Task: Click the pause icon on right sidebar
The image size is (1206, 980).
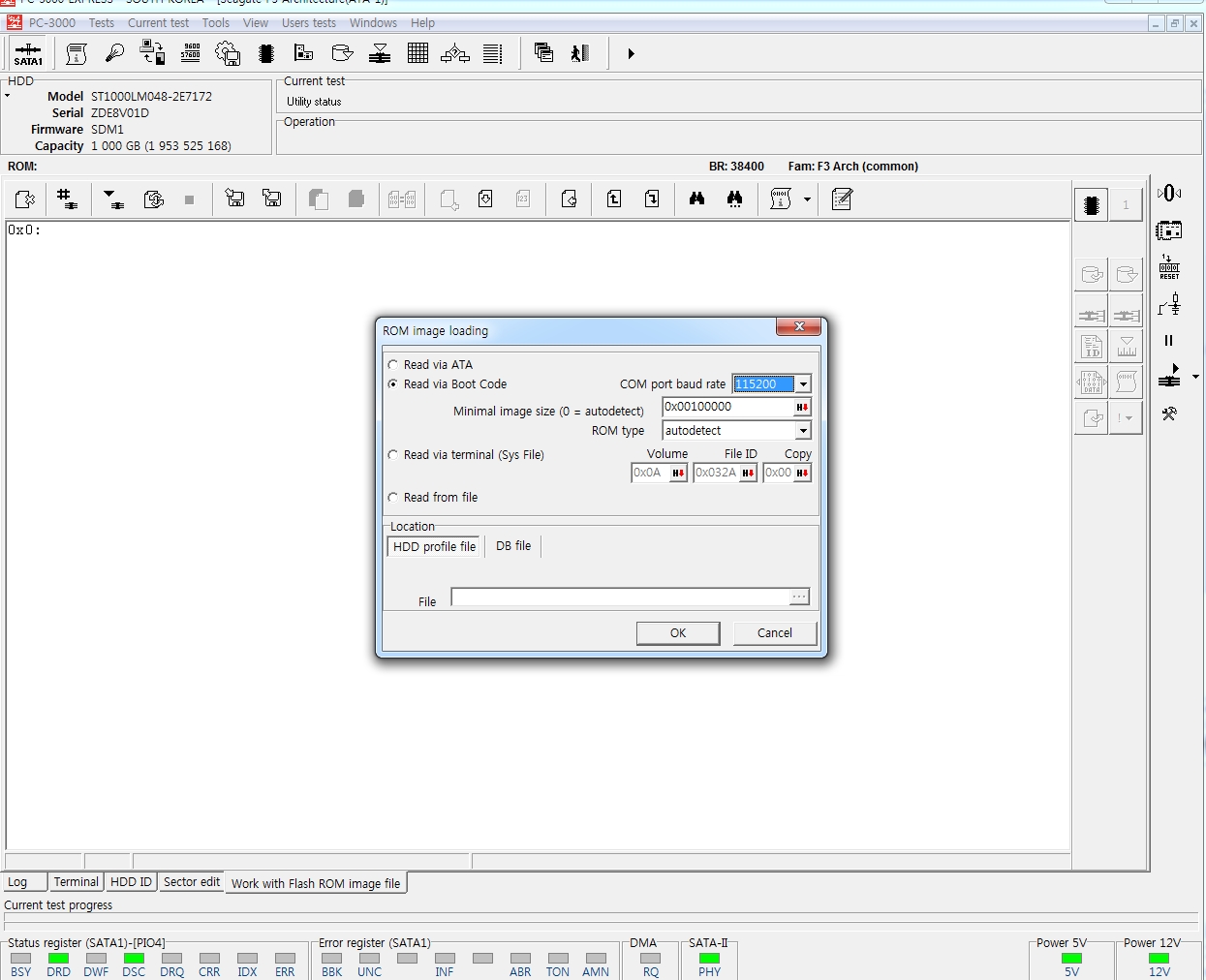Action: (x=1168, y=341)
